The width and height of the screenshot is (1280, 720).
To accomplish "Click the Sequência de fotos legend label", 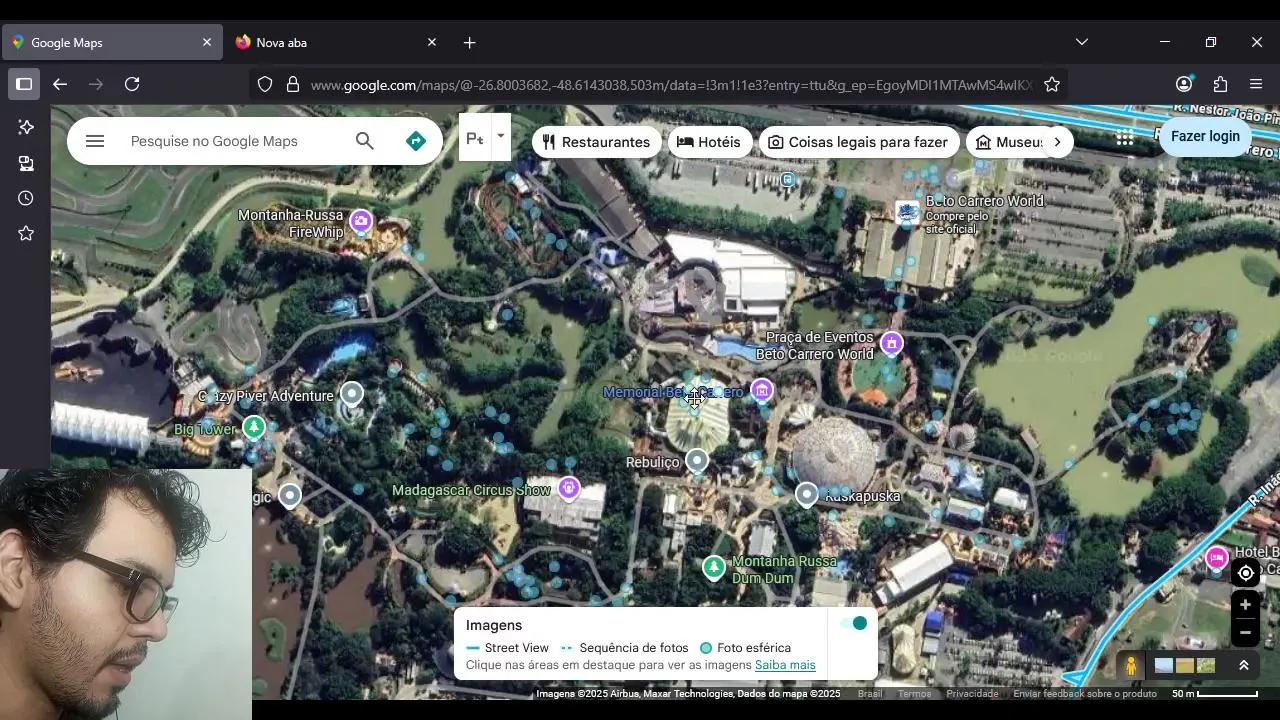I will pos(633,648).
